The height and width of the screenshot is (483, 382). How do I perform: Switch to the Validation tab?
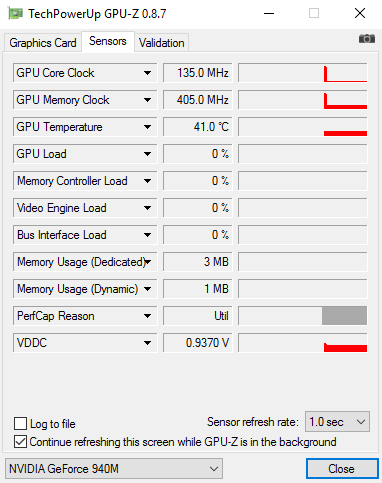tap(162, 43)
